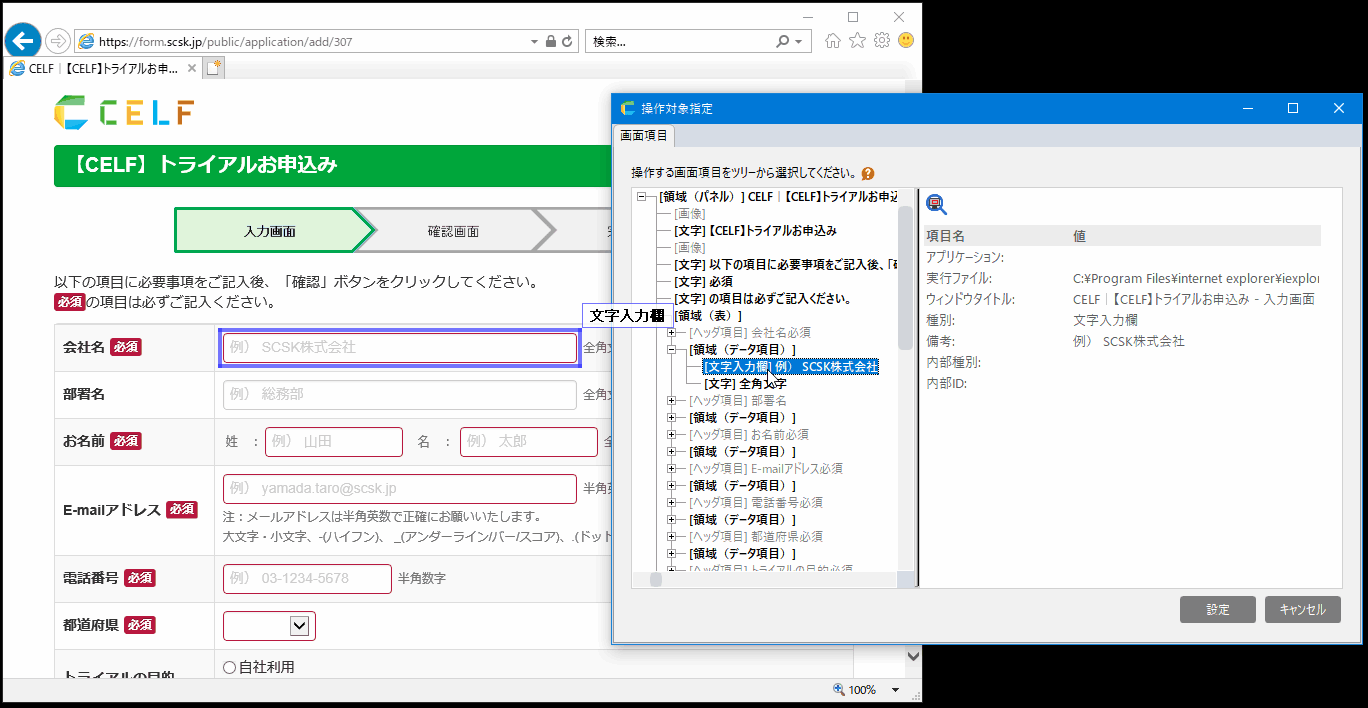Click the IE forward arrow button
1368x708 pixels.
tap(57, 41)
